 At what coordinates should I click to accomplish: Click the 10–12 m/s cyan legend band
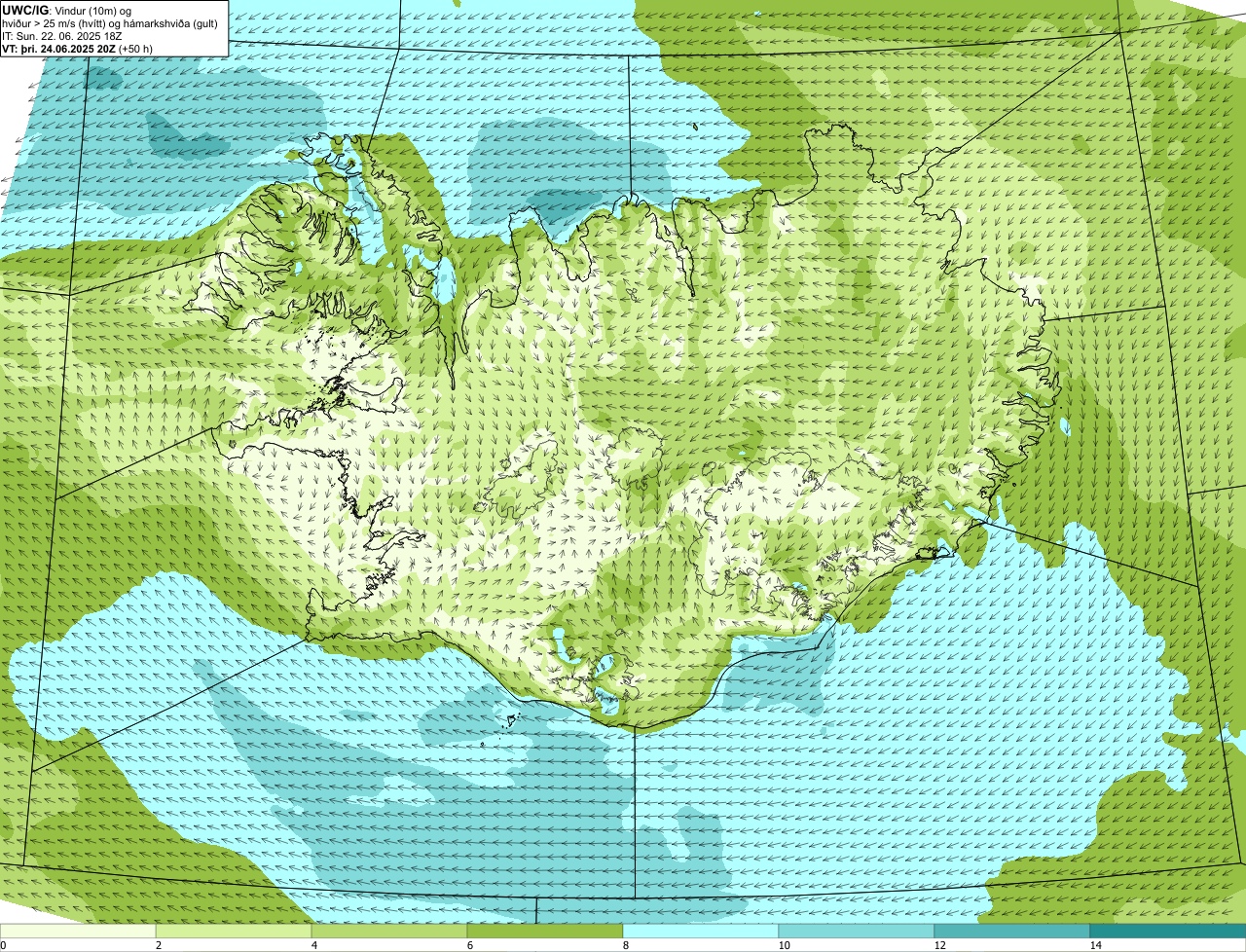click(x=857, y=931)
